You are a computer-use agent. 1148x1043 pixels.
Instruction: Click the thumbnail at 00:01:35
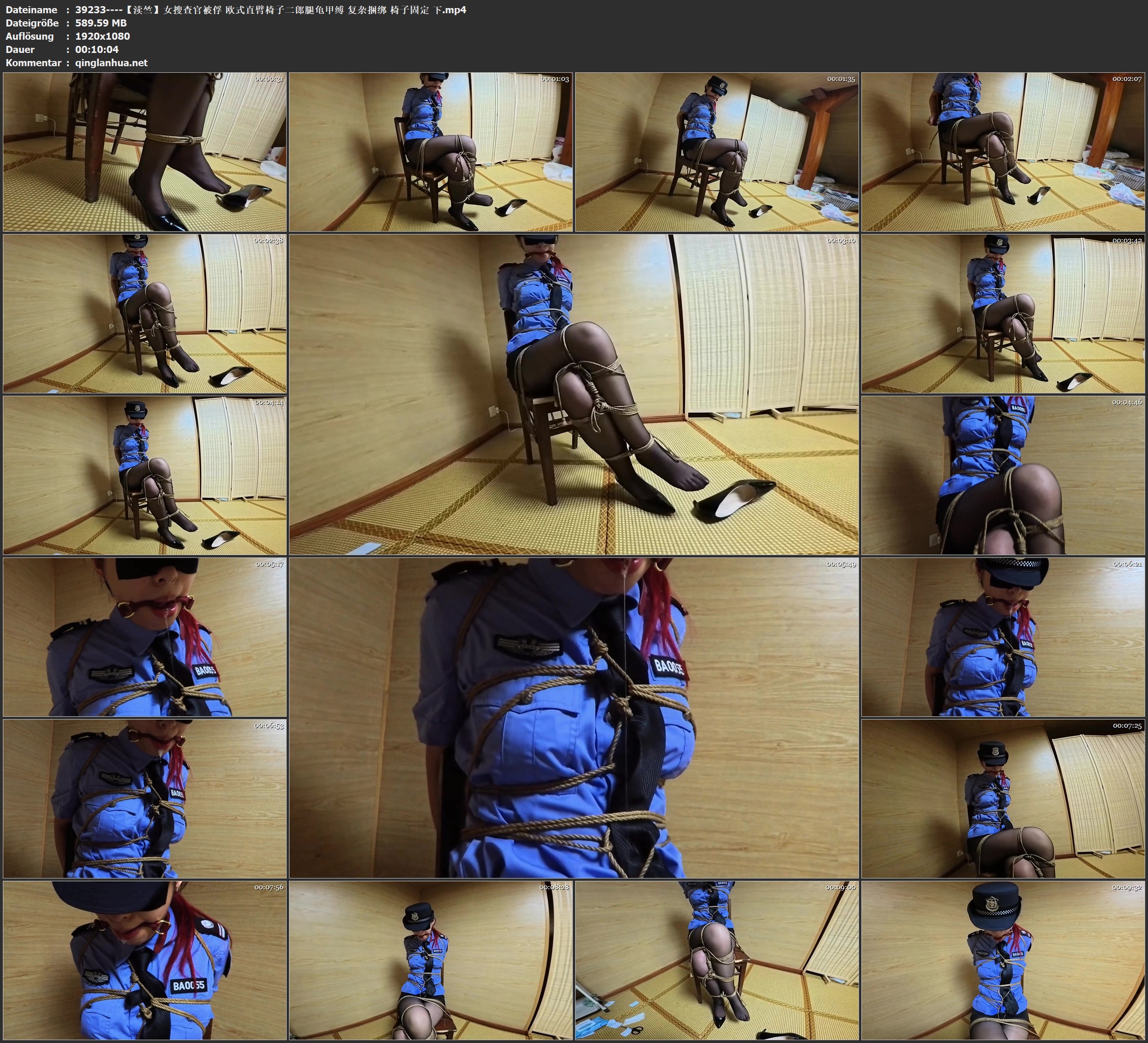(716, 151)
